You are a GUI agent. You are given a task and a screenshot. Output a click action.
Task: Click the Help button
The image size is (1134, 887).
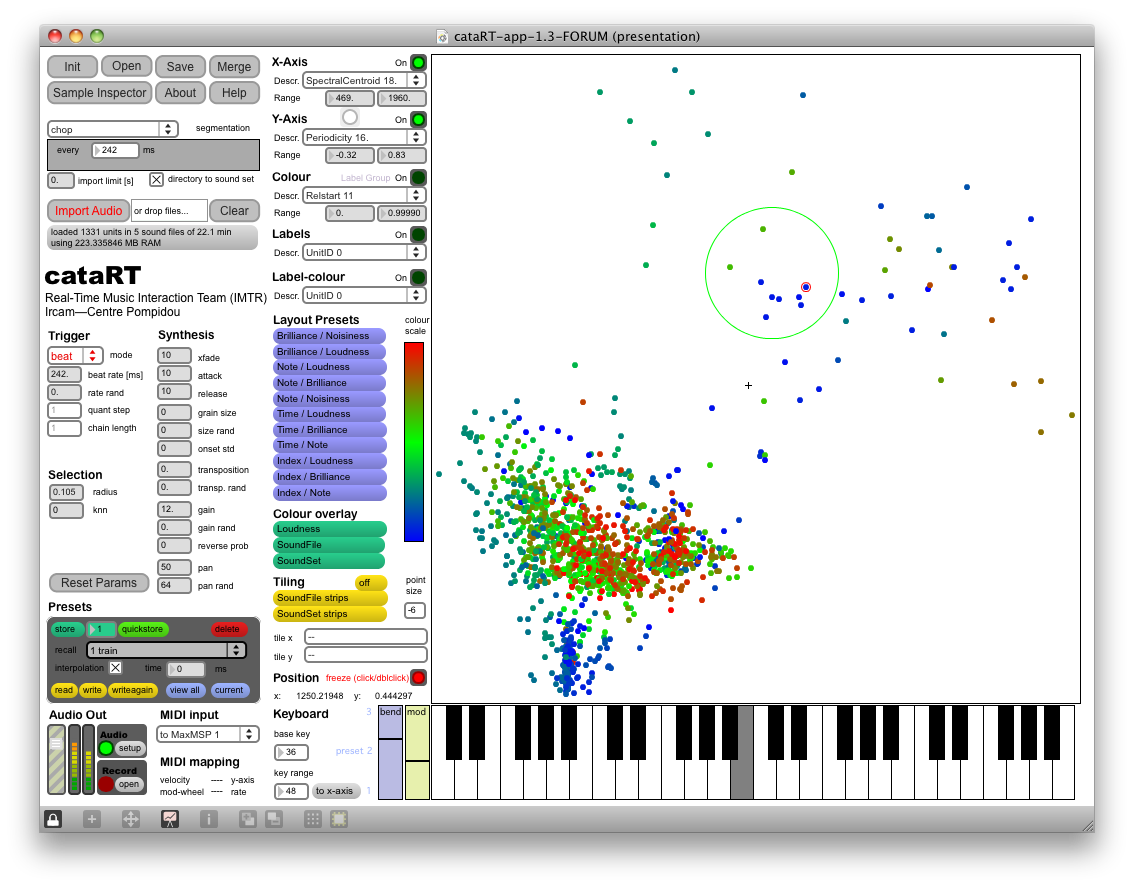click(x=234, y=93)
